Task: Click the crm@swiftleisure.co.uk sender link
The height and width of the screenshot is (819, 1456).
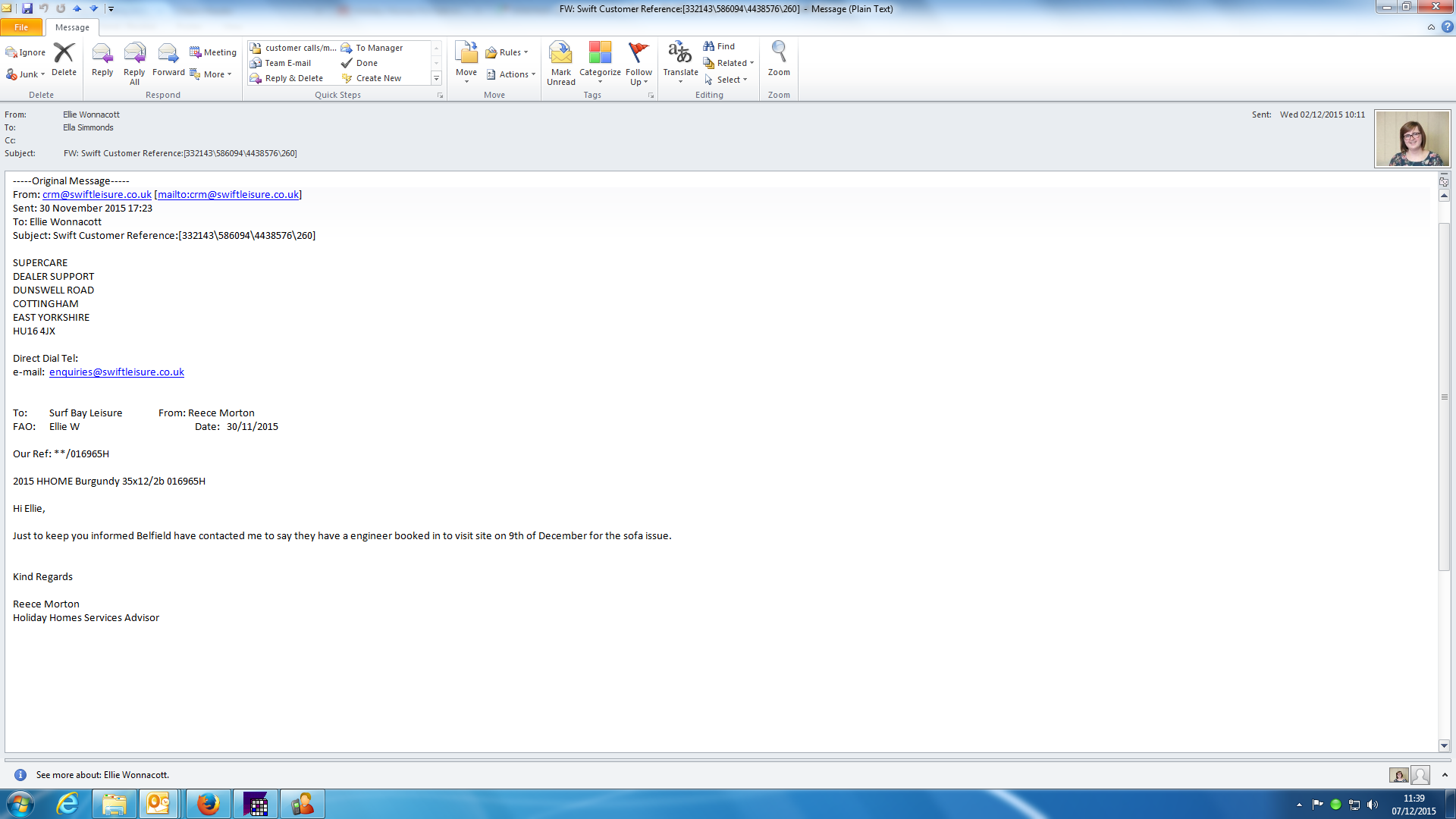Action: [97, 194]
